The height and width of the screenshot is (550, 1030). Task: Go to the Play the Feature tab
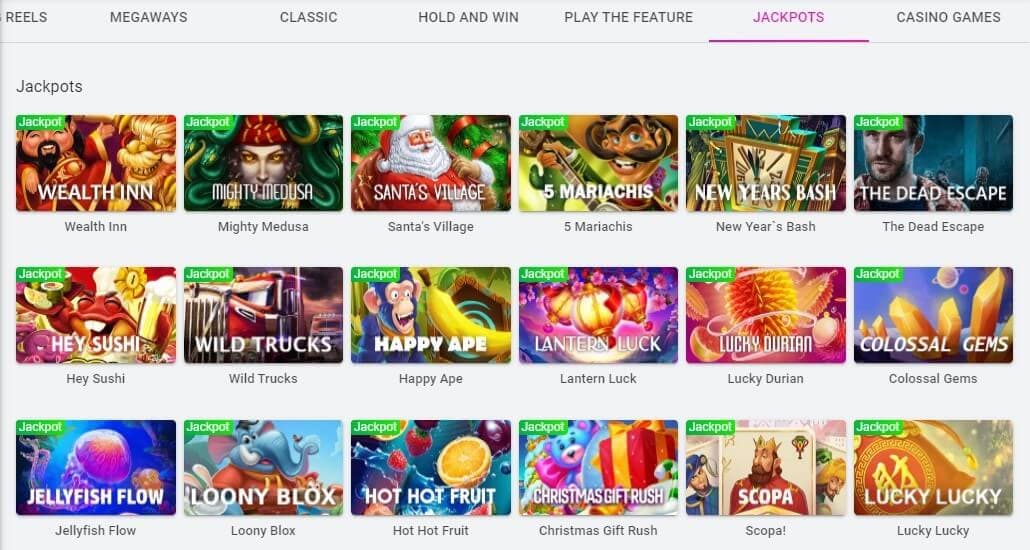click(x=629, y=18)
